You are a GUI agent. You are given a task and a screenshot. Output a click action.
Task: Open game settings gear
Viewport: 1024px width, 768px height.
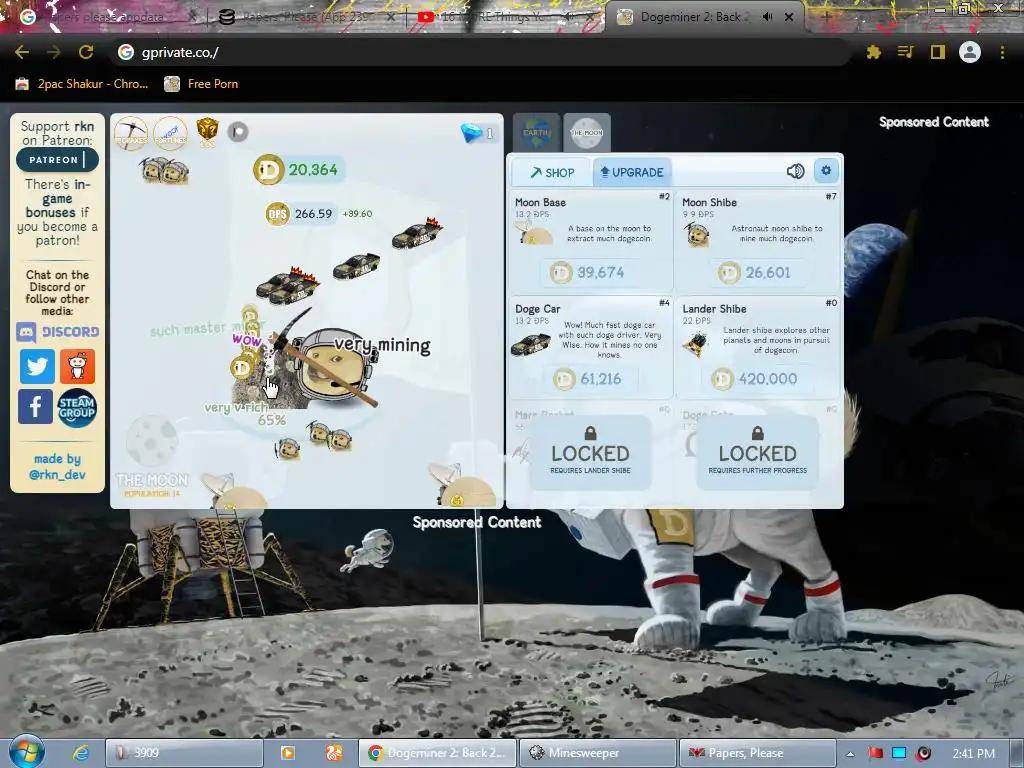click(826, 170)
